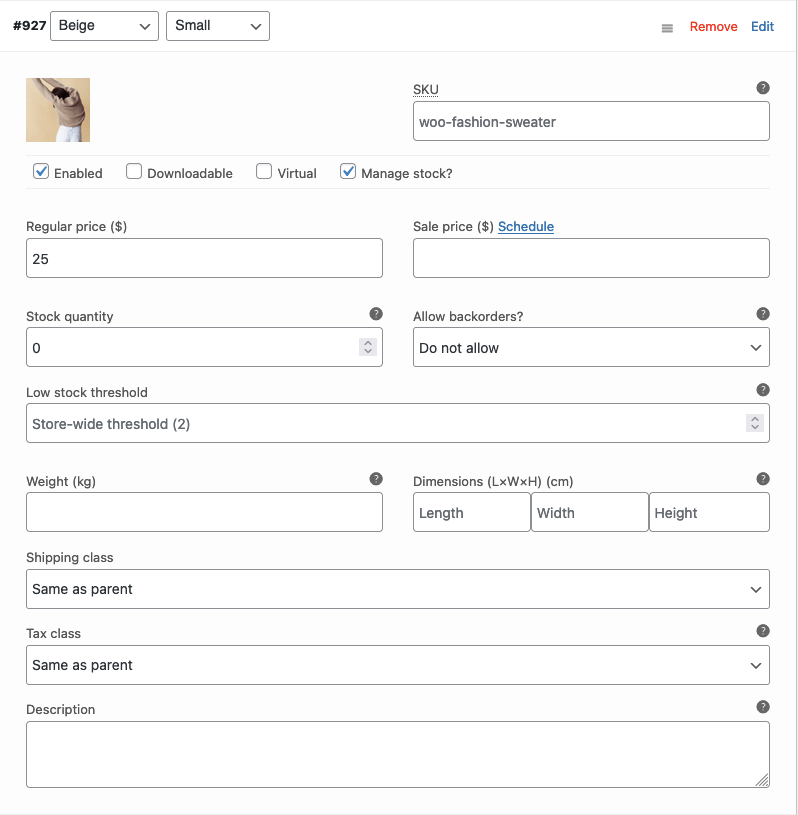Tick the Virtual checkbox

coord(264,172)
